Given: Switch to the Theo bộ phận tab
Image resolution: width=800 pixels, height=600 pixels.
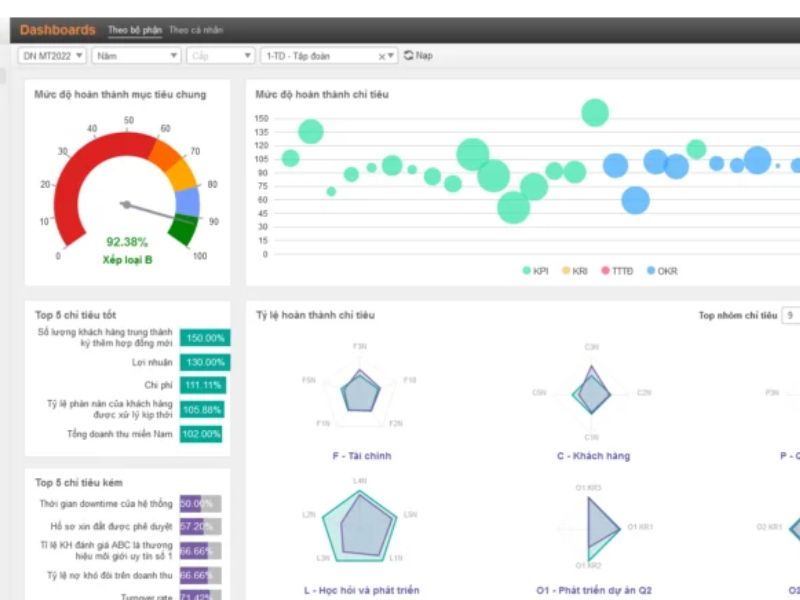Looking at the screenshot, I should click(x=134, y=30).
